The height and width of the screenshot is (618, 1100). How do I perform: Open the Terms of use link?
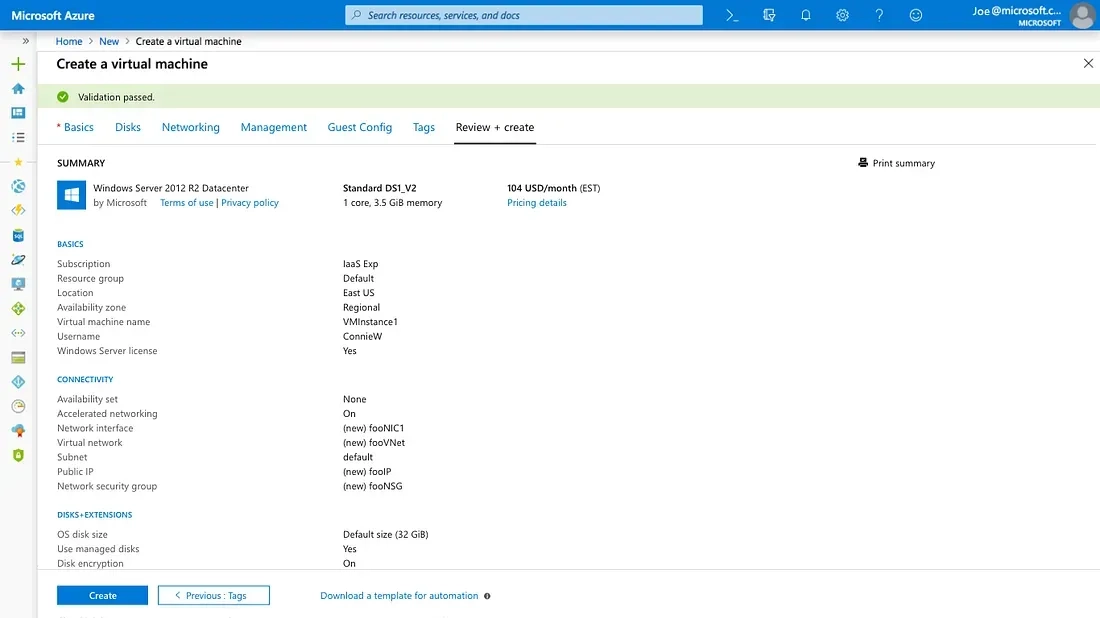pos(187,203)
